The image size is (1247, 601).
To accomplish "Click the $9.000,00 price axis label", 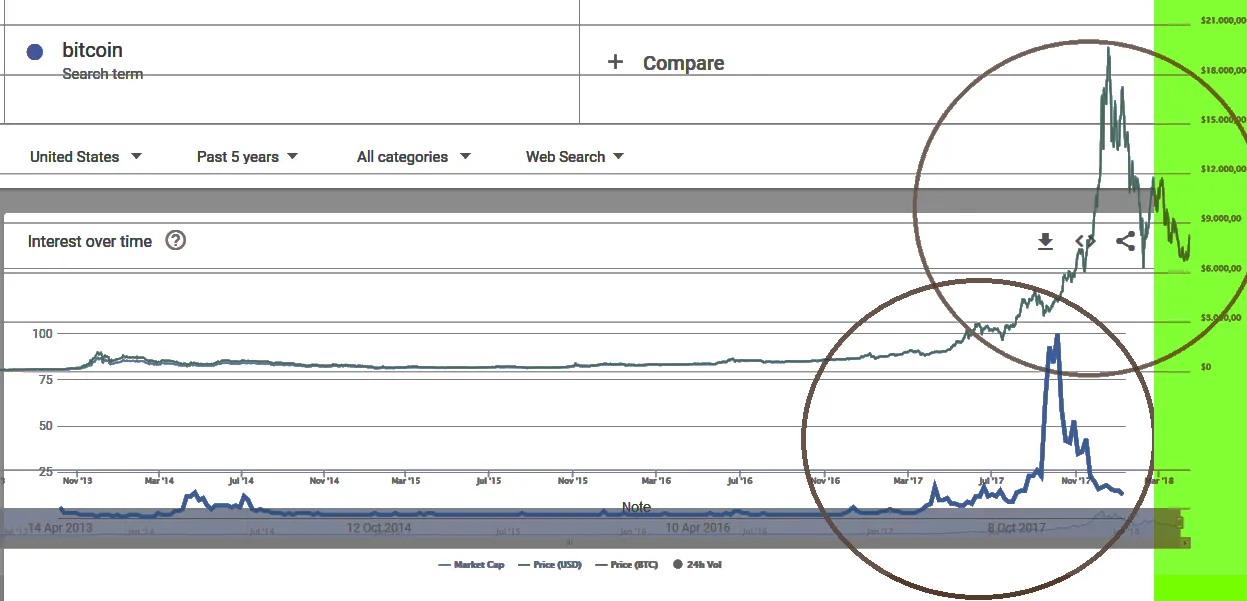I will (1221, 218).
